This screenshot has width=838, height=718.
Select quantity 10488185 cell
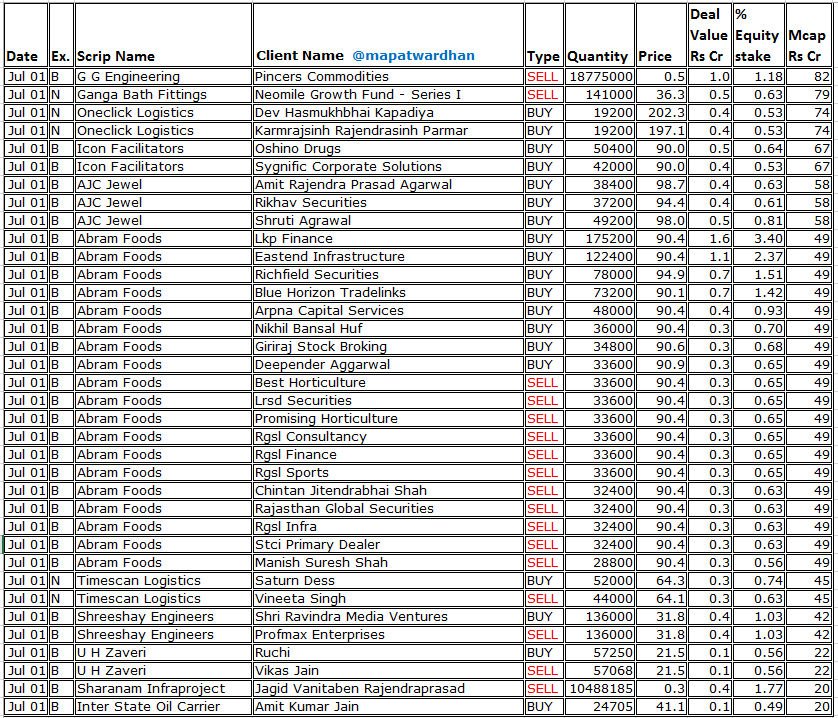point(600,689)
